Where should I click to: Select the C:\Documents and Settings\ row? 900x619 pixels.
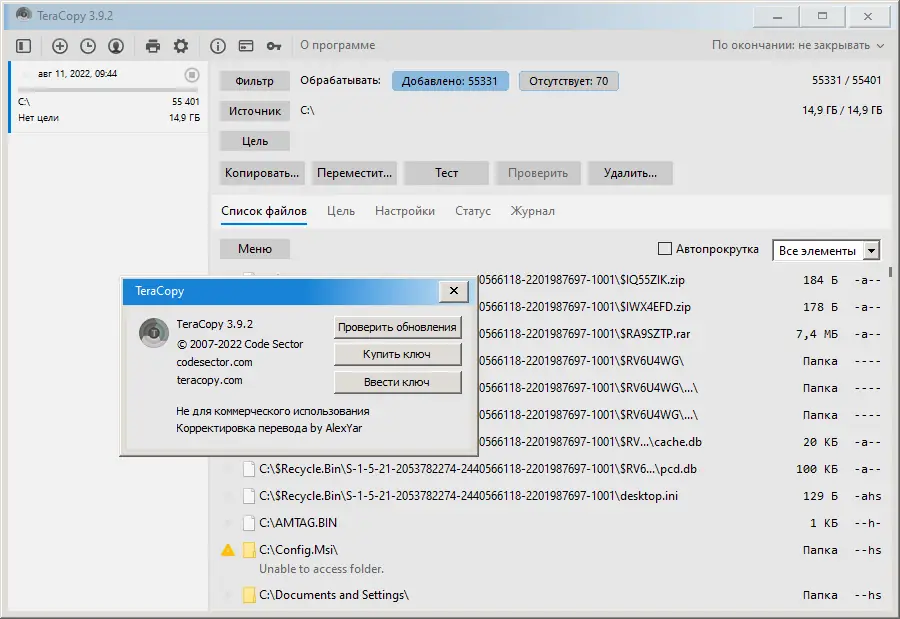551,595
